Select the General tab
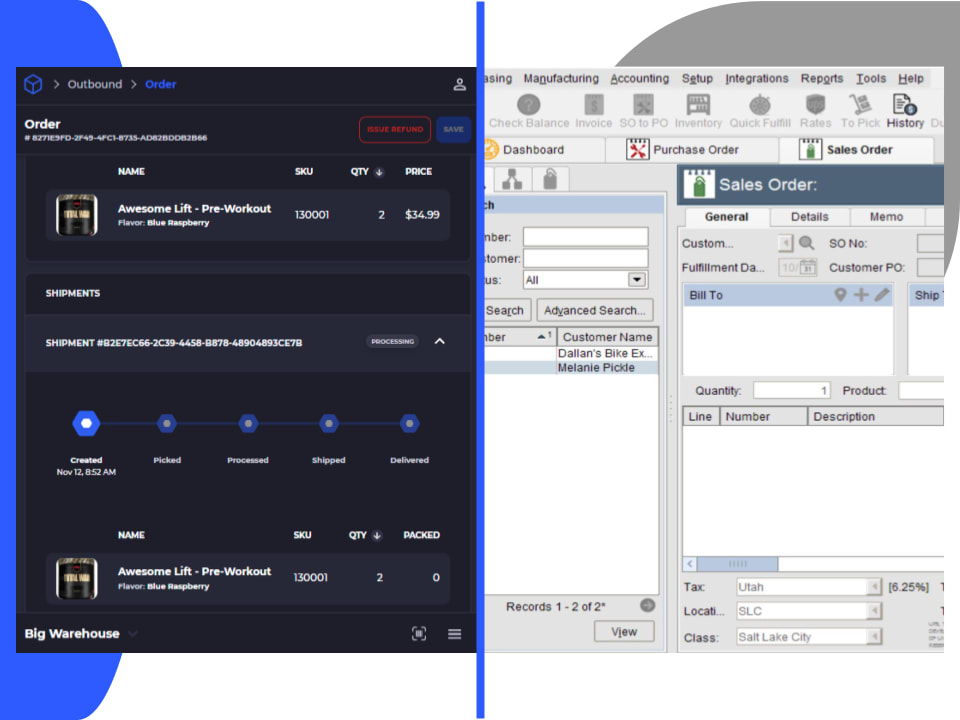960x720 pixels. point(726,217)
